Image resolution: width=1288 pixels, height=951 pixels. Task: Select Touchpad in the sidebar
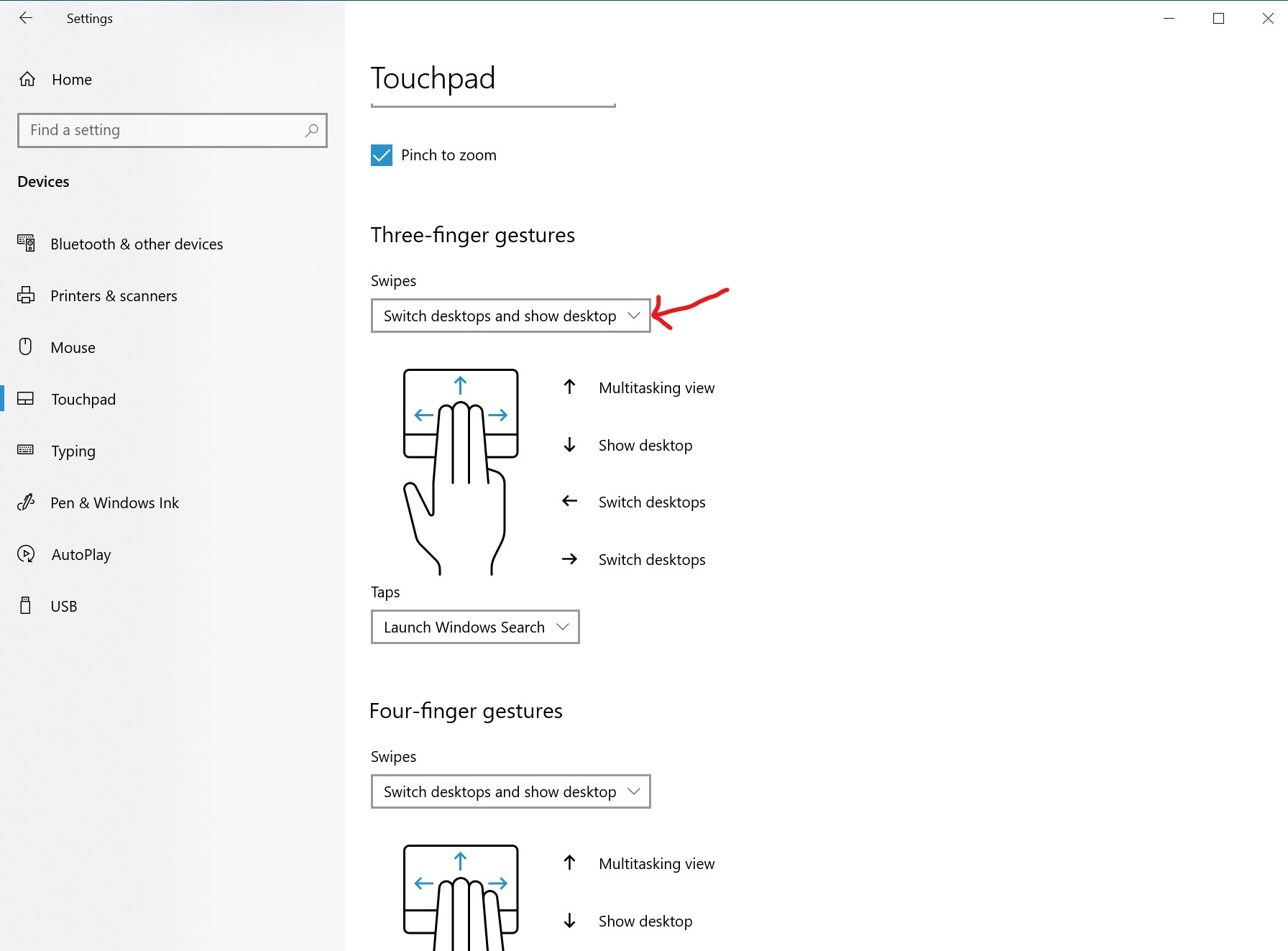pos(83,399)
